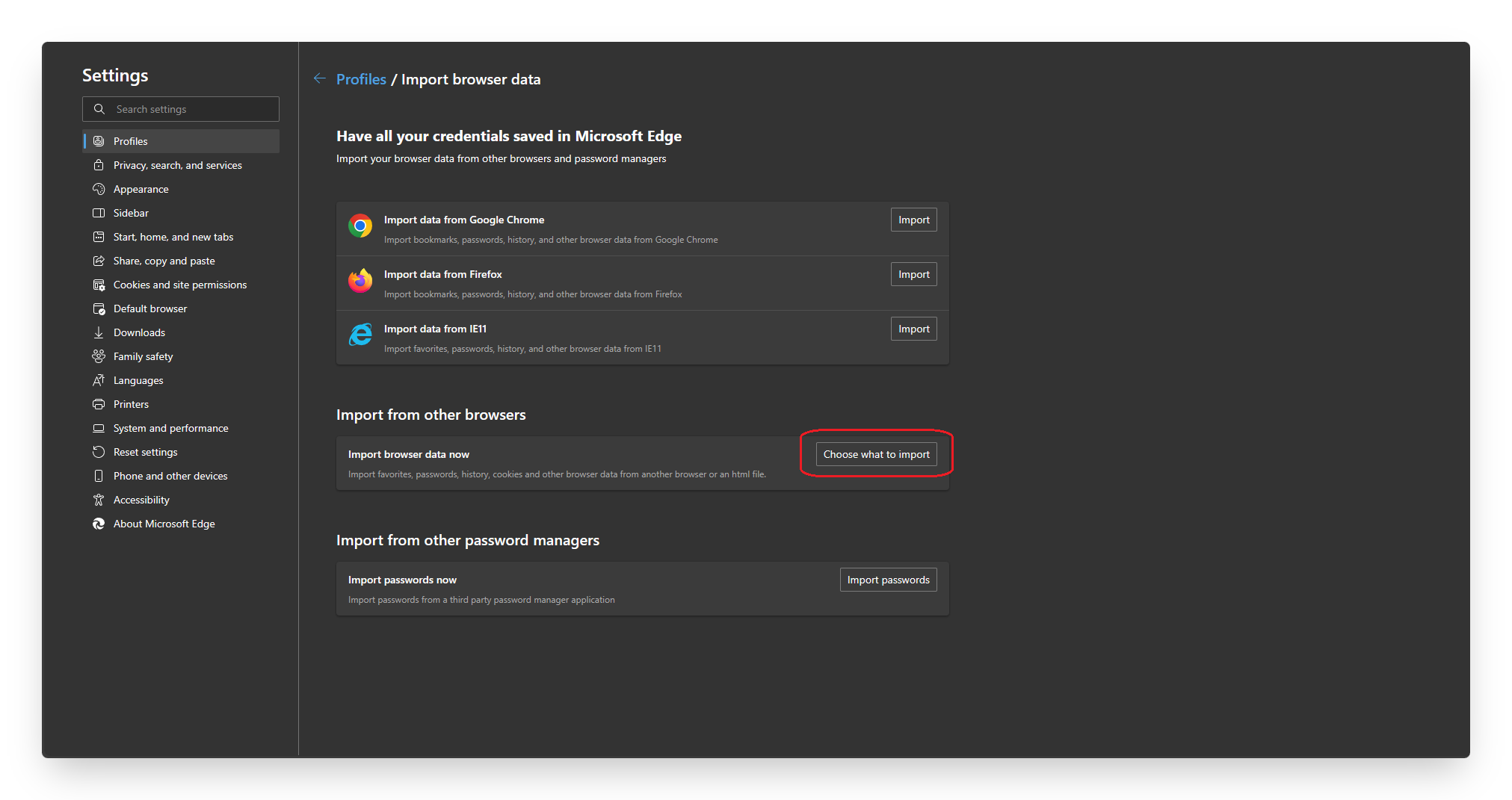Go to Appearance settings
Viewport: 1512px width, 800px height.
pyautogui.click(x=141, y=189)
